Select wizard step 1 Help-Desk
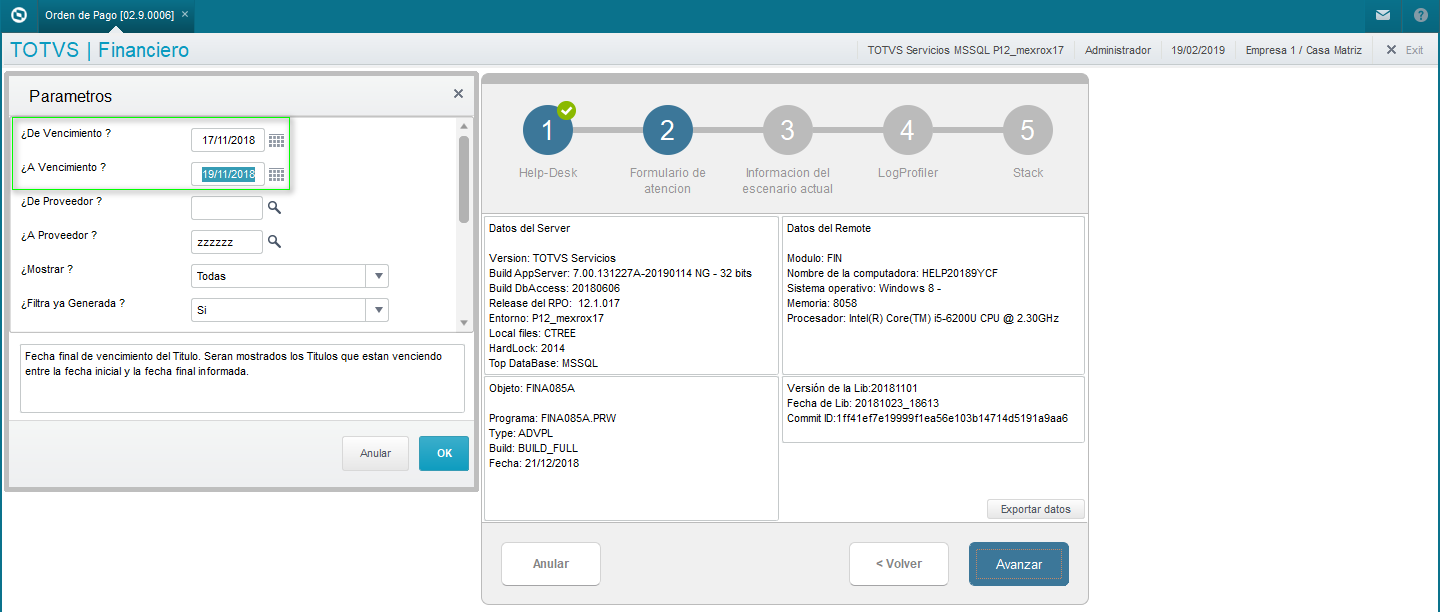This screenshot has width=1440, height=612. tap(548, 130)
